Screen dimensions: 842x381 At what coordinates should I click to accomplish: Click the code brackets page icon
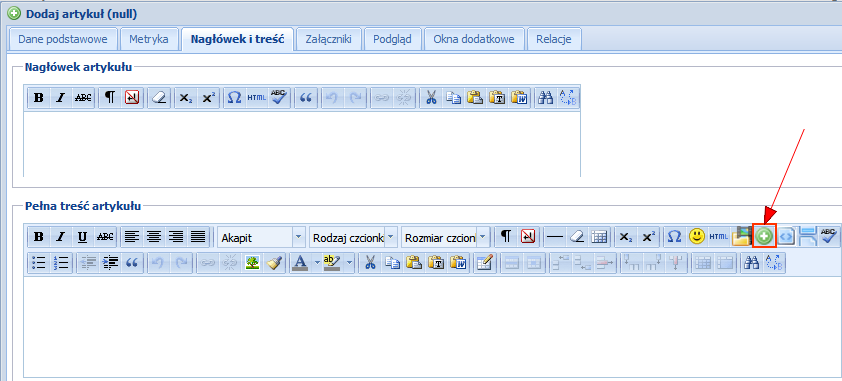(x=786, y=237)
